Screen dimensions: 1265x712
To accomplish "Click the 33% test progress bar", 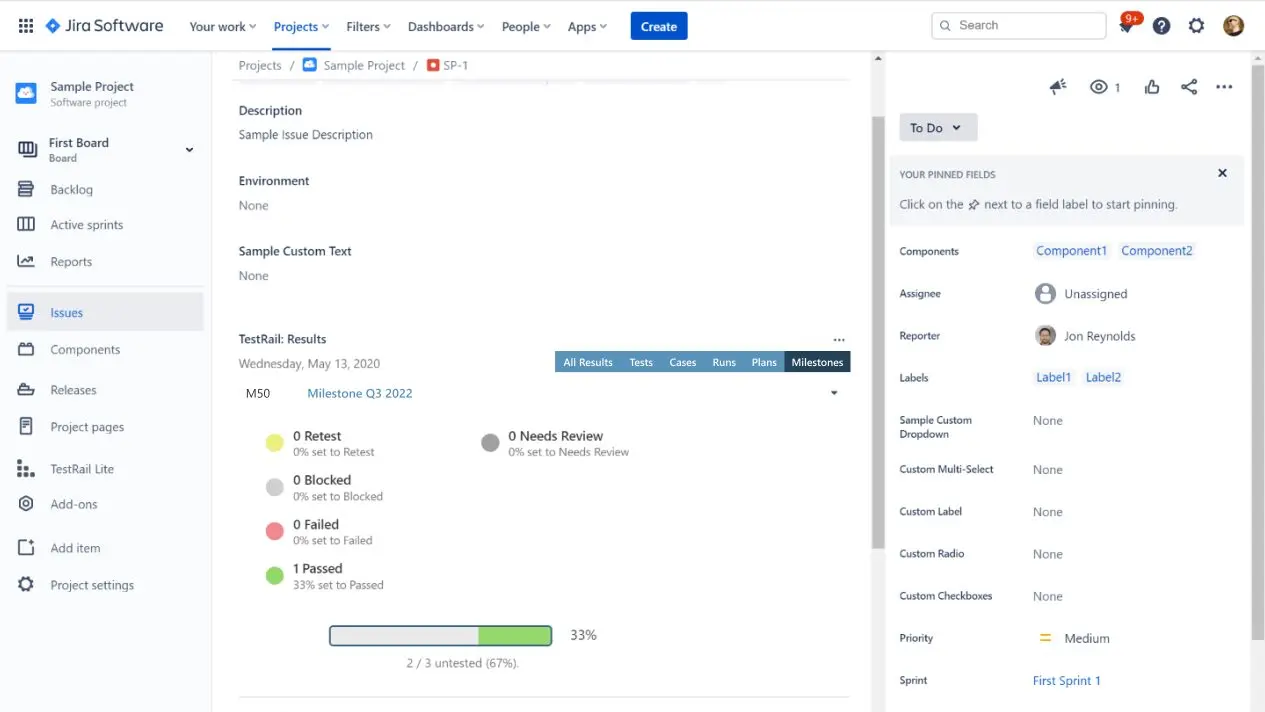I will (x=441, y=635).
